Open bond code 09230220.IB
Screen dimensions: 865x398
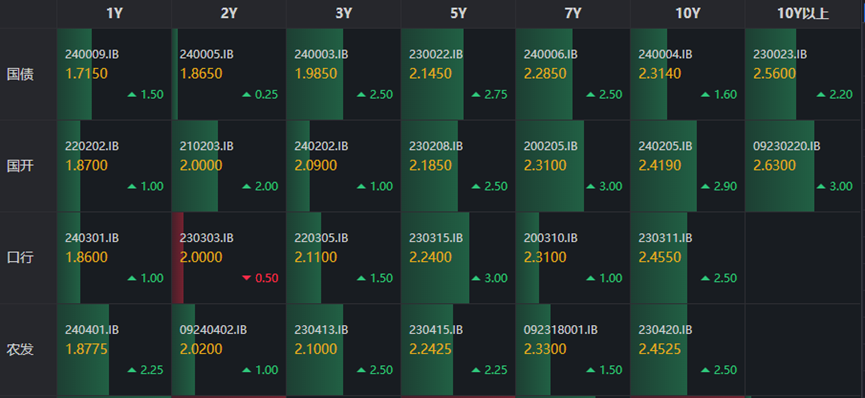(787, 146)
